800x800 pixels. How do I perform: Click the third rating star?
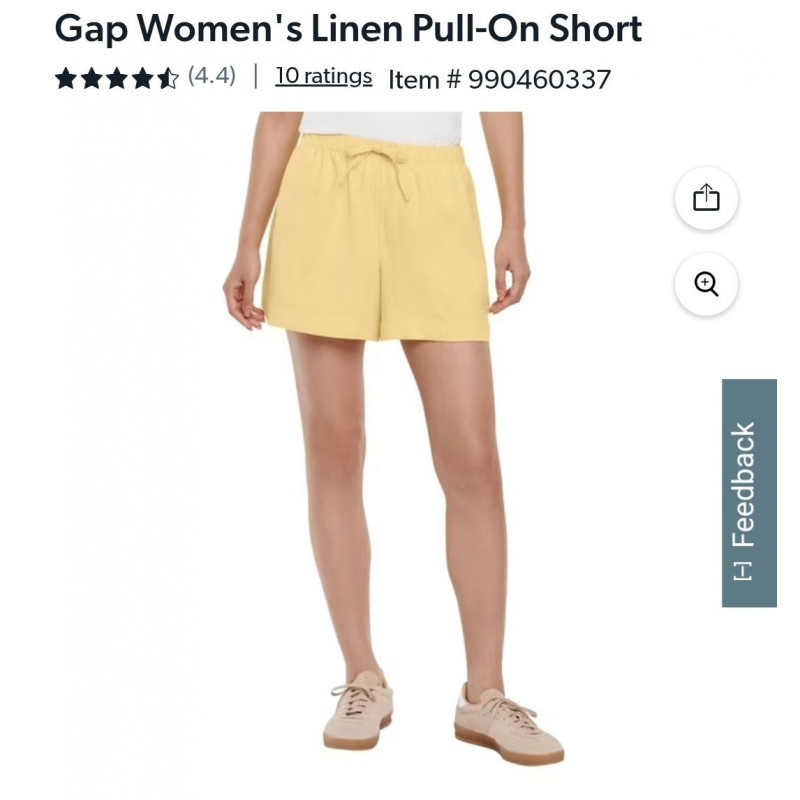pos(117,79)
